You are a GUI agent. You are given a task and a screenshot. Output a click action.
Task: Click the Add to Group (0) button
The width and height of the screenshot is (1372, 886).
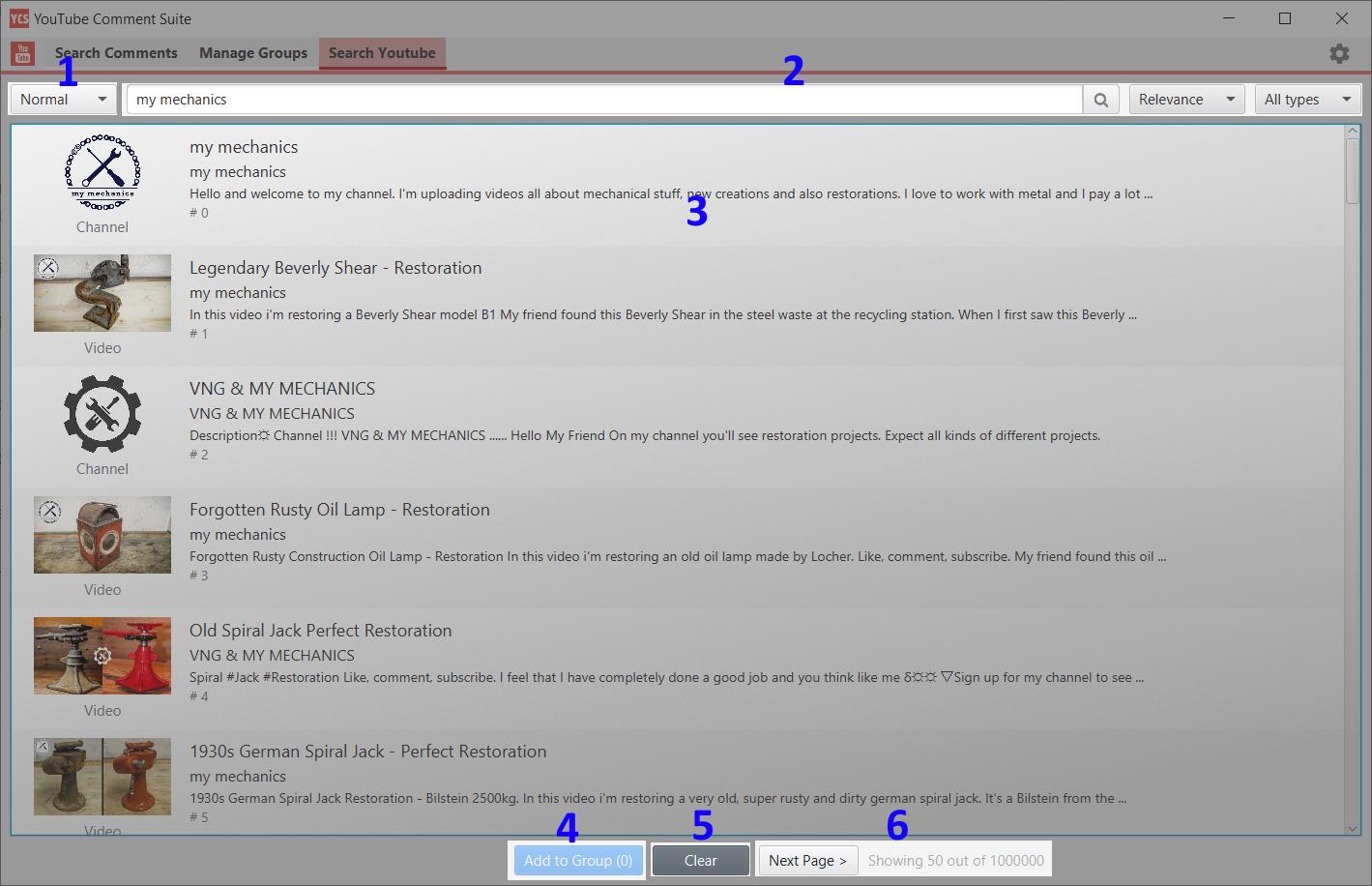pos(577,861)
